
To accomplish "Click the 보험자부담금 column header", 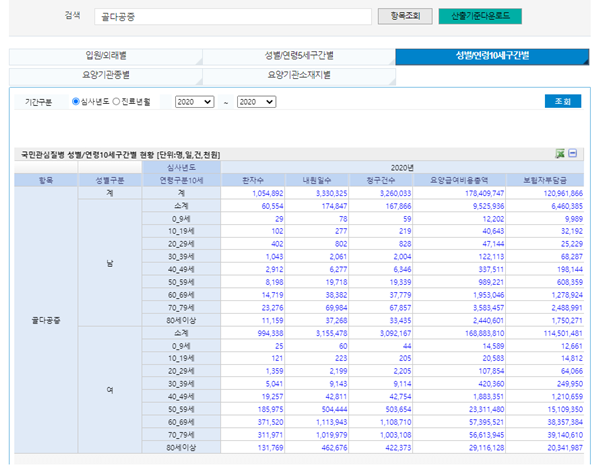I will tap(545, 180).
